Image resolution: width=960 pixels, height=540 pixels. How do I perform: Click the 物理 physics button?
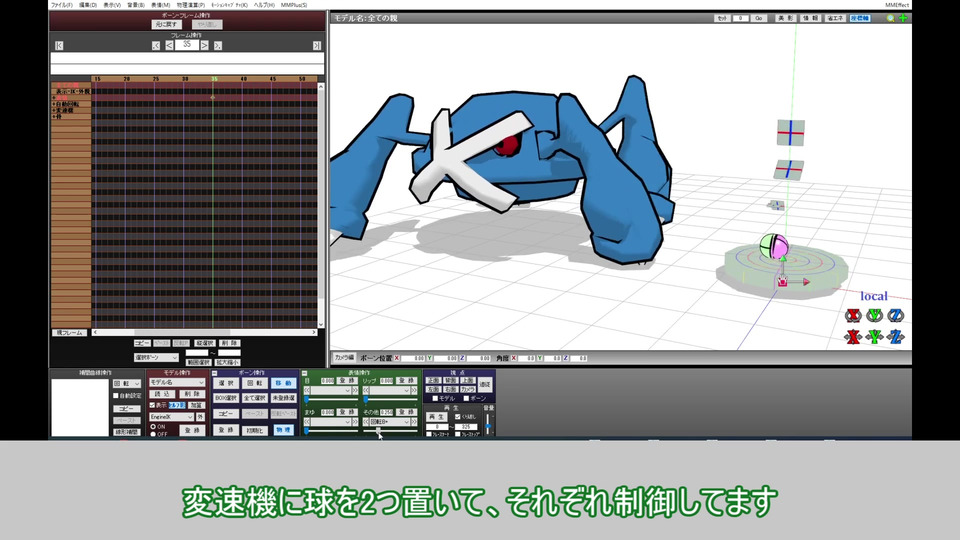(283, 430)
